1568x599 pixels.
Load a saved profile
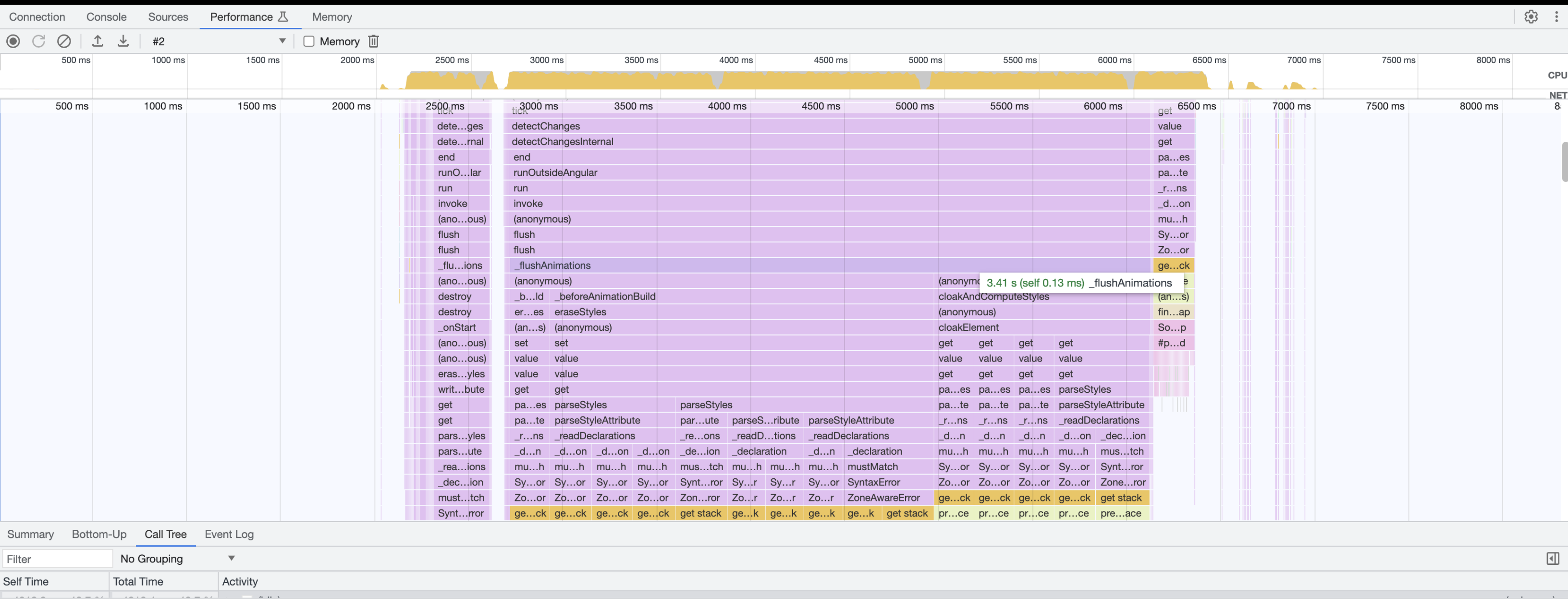98,41
